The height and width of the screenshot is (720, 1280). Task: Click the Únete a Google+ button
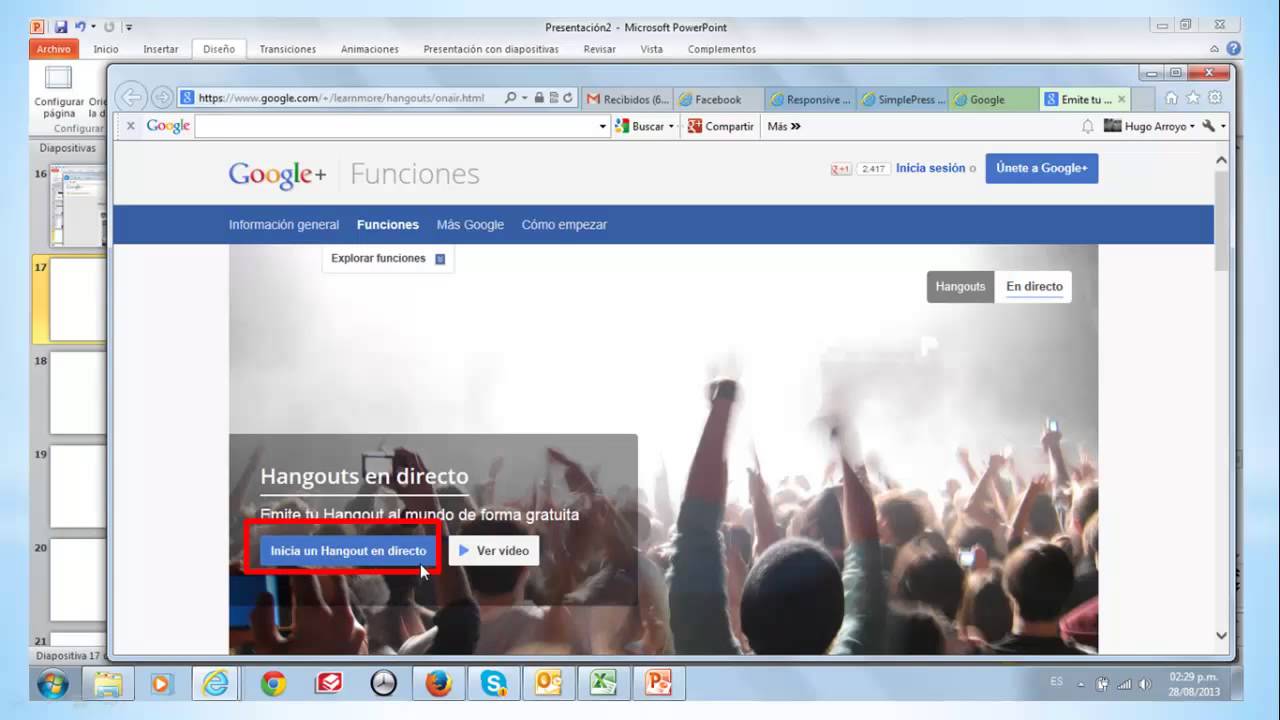coord(1041,168)
